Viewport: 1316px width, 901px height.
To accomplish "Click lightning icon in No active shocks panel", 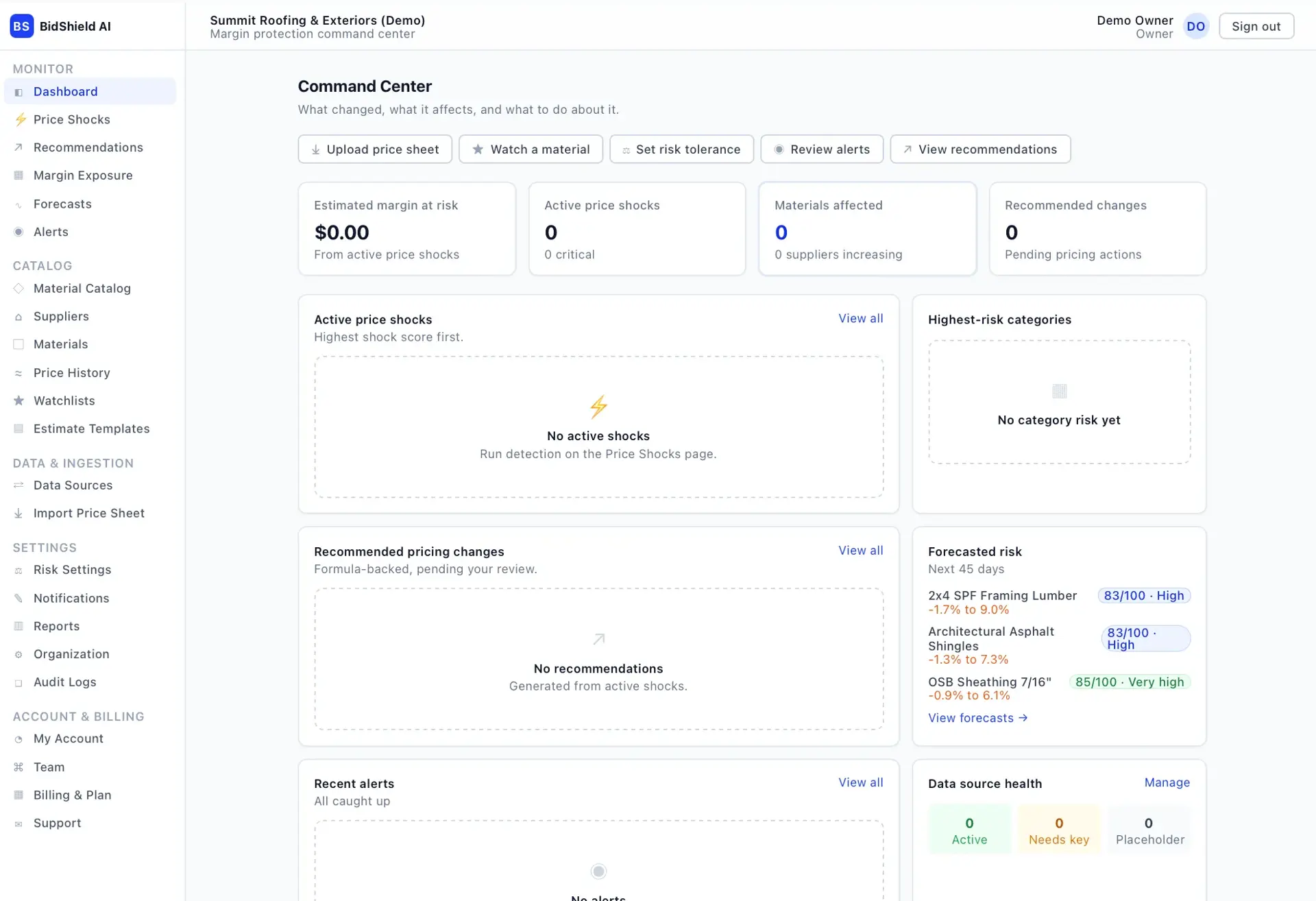I will coord(598,407).
